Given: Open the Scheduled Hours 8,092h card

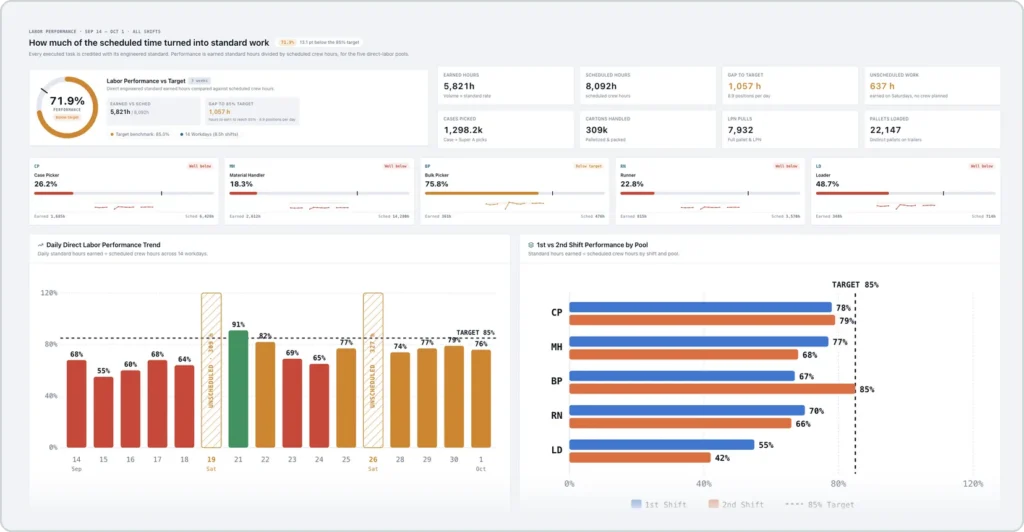Looking at the screenshot, I should [x=648, y=86].
